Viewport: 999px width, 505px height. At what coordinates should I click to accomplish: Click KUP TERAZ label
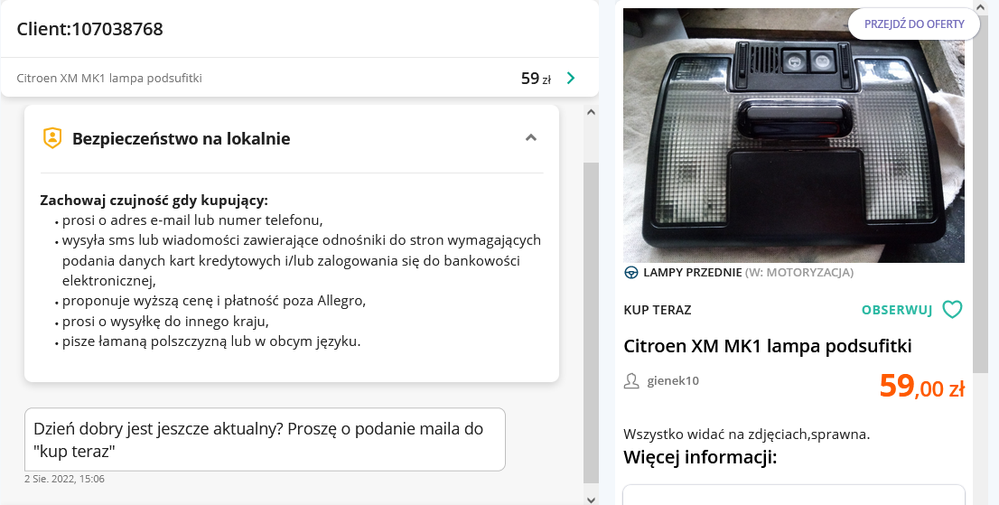click(658, 310)
